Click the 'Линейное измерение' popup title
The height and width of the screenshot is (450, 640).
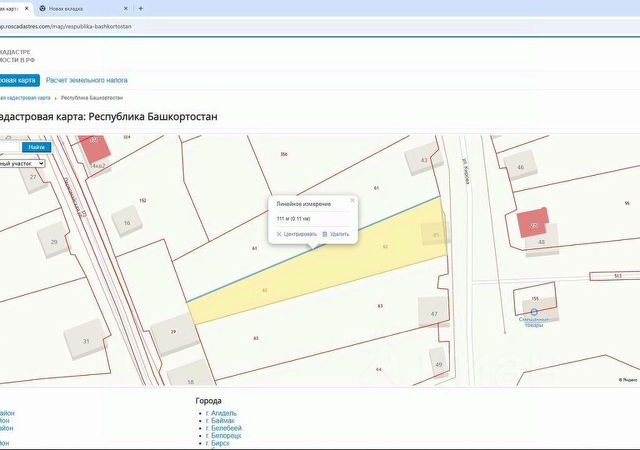point(304,204)
